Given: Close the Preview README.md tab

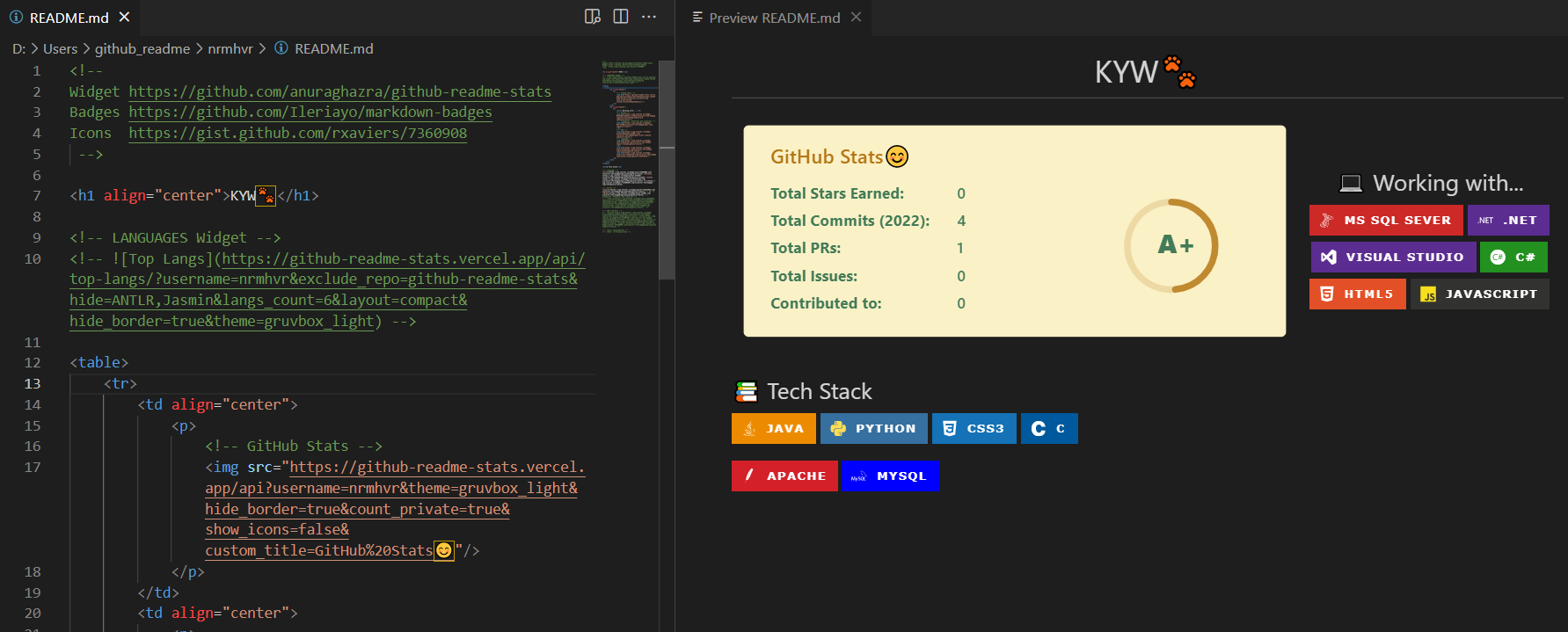Looking at the screenshot, I should (x=856, y=17).
